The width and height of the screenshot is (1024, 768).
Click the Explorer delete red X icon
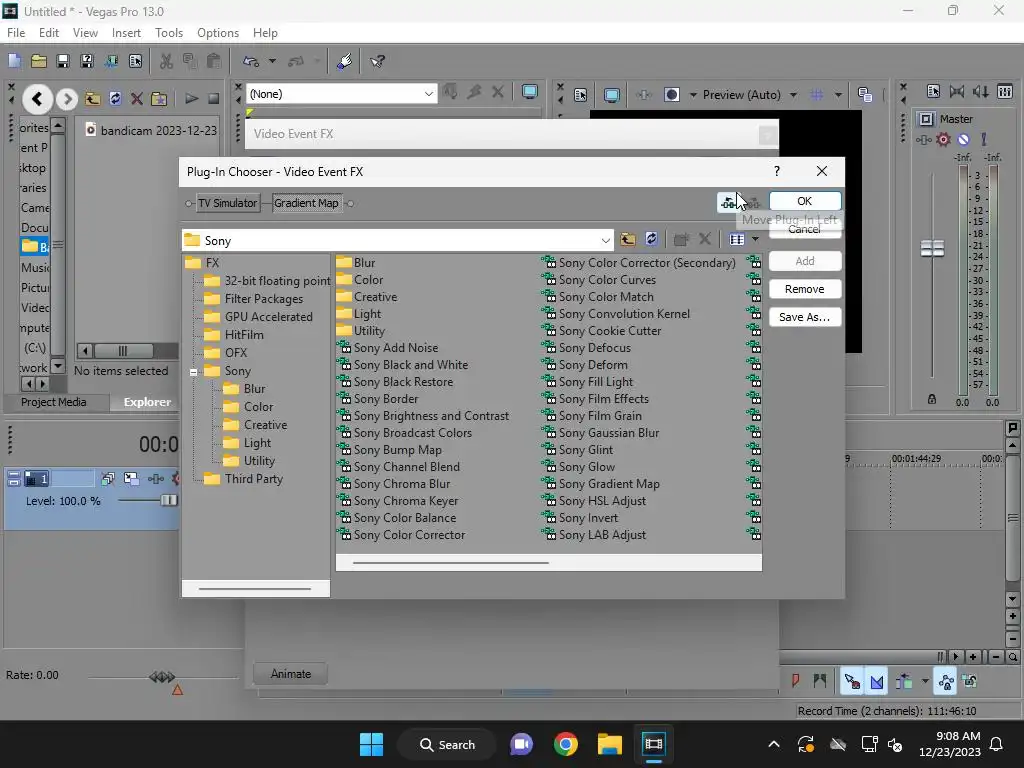136,99
